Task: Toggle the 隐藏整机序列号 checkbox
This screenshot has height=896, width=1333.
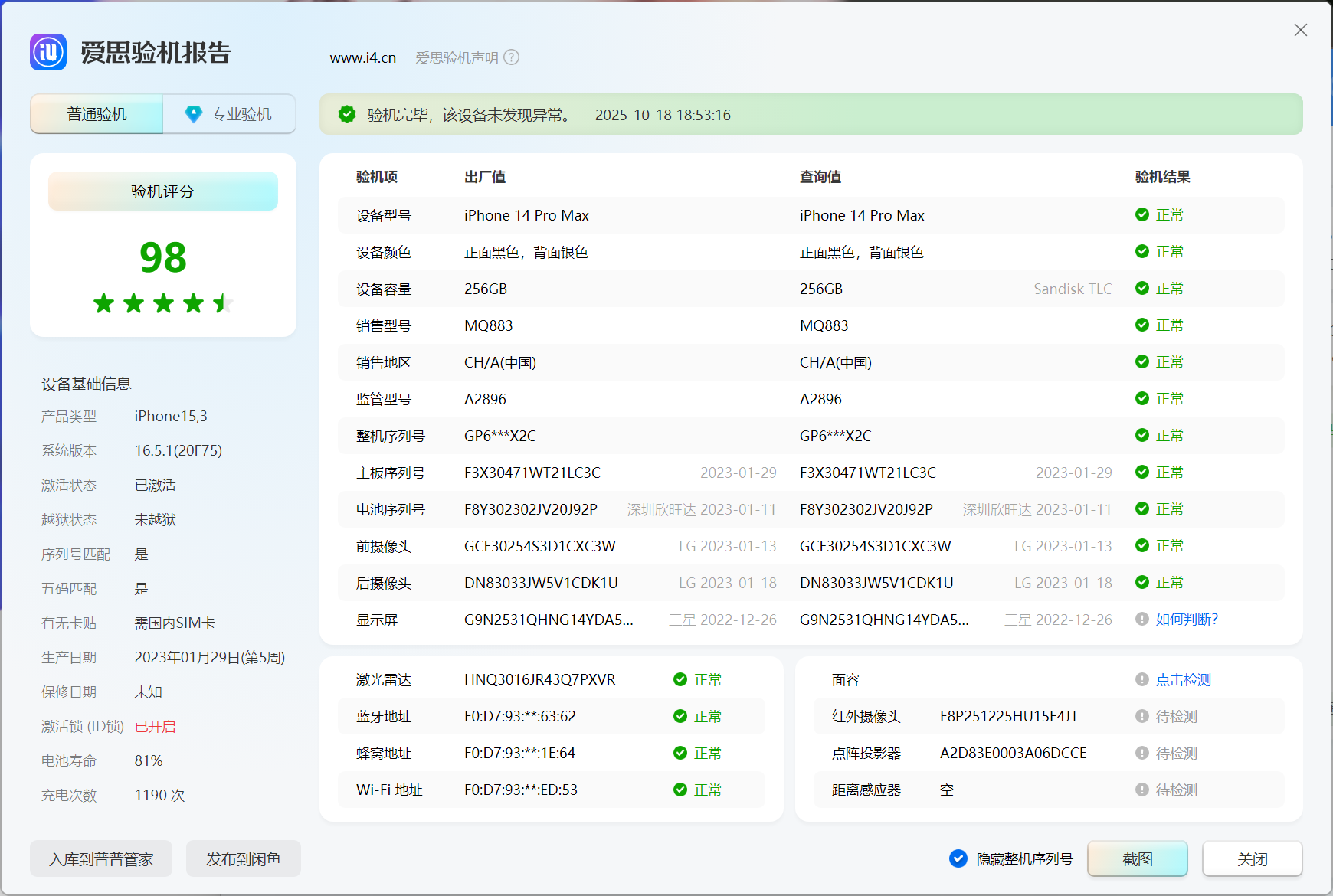Action: point(958,858)
